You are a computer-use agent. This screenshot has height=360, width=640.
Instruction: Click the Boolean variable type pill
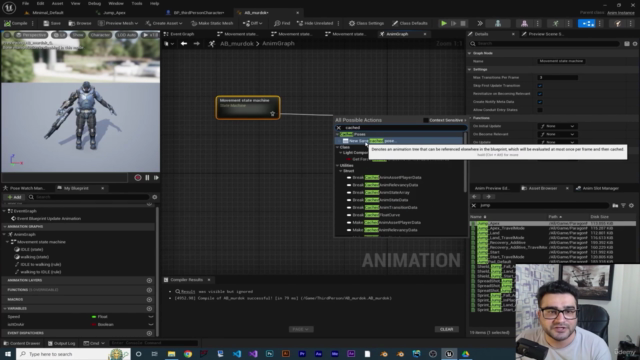point(103,324)
